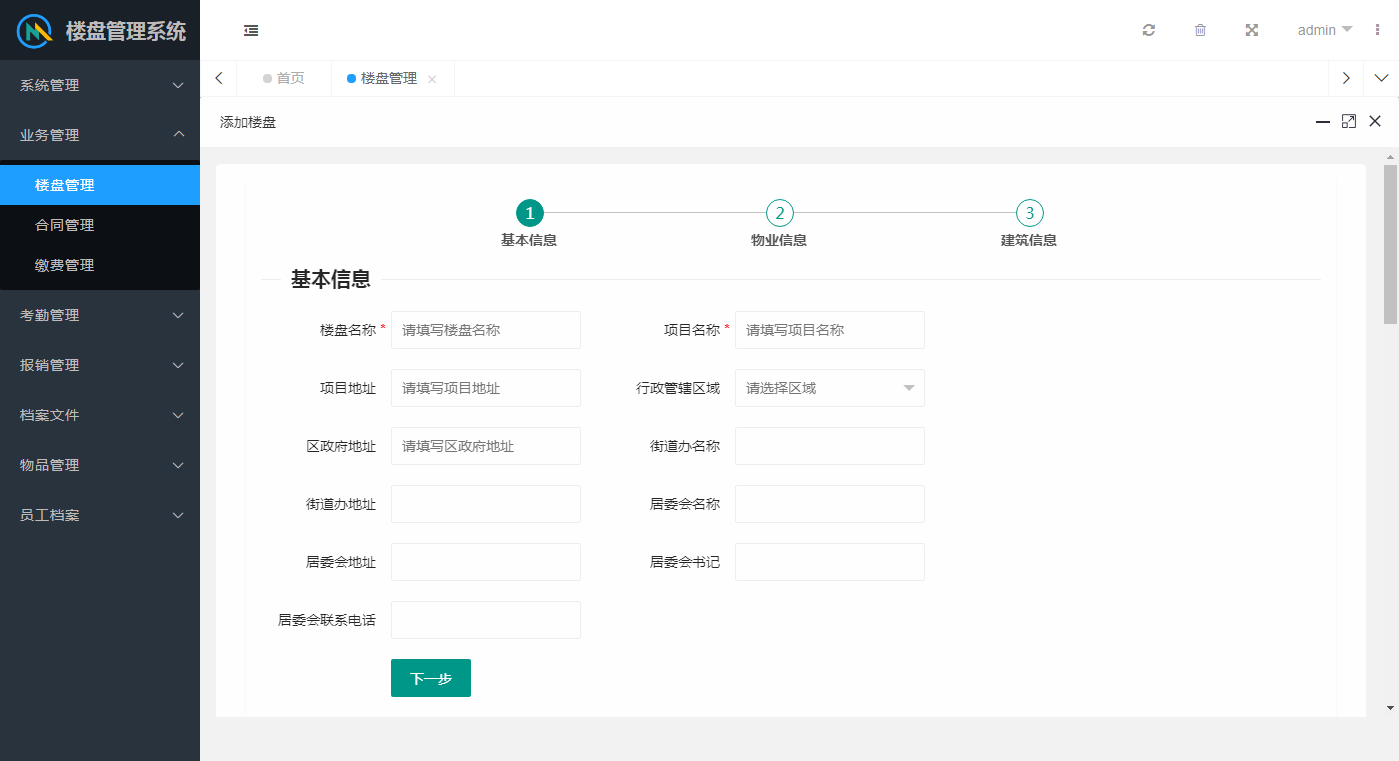1399x761 pixels.
Task: Click the refresh icon in top bar
Action: click(1149, 30)
